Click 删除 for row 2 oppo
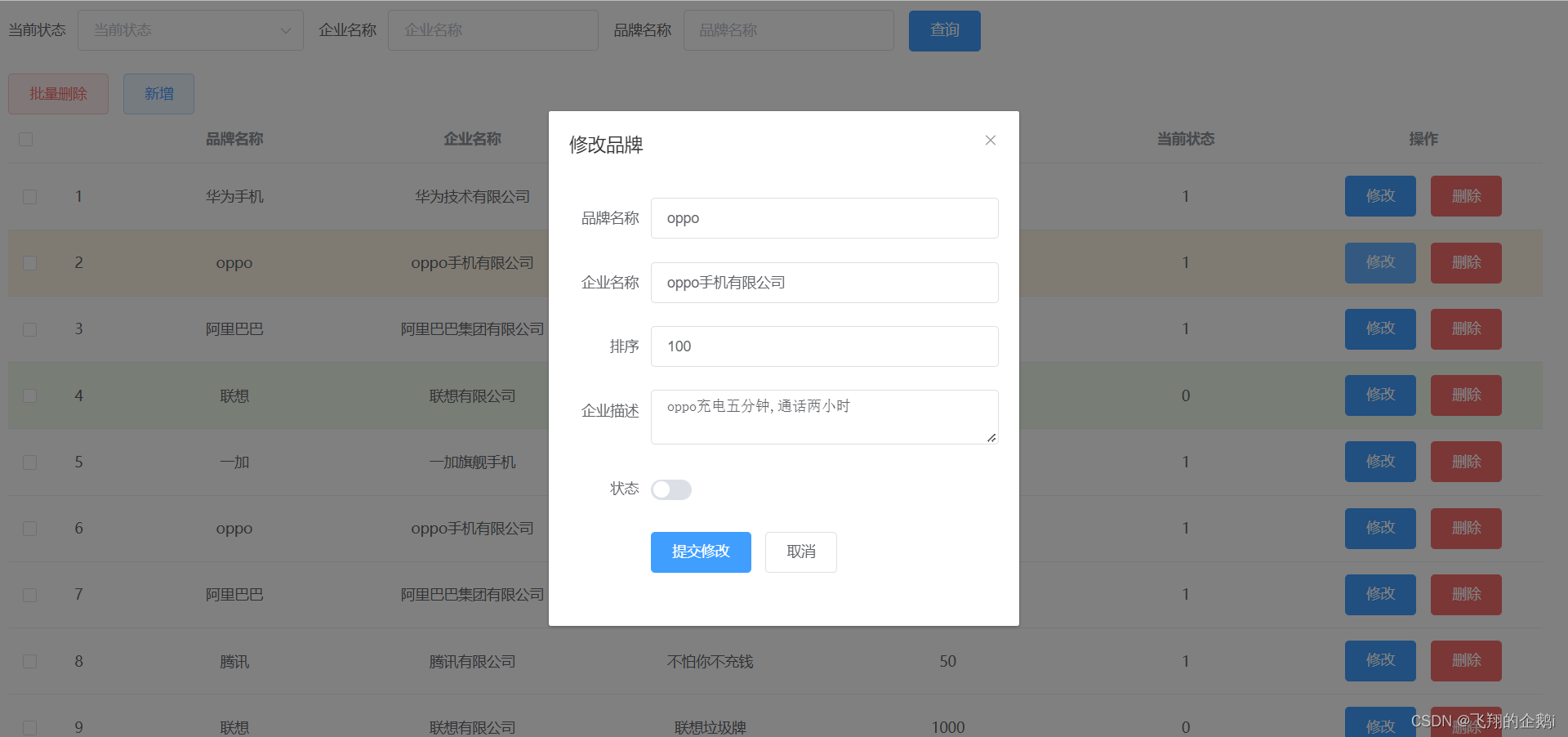 [x=1466, y=263]
